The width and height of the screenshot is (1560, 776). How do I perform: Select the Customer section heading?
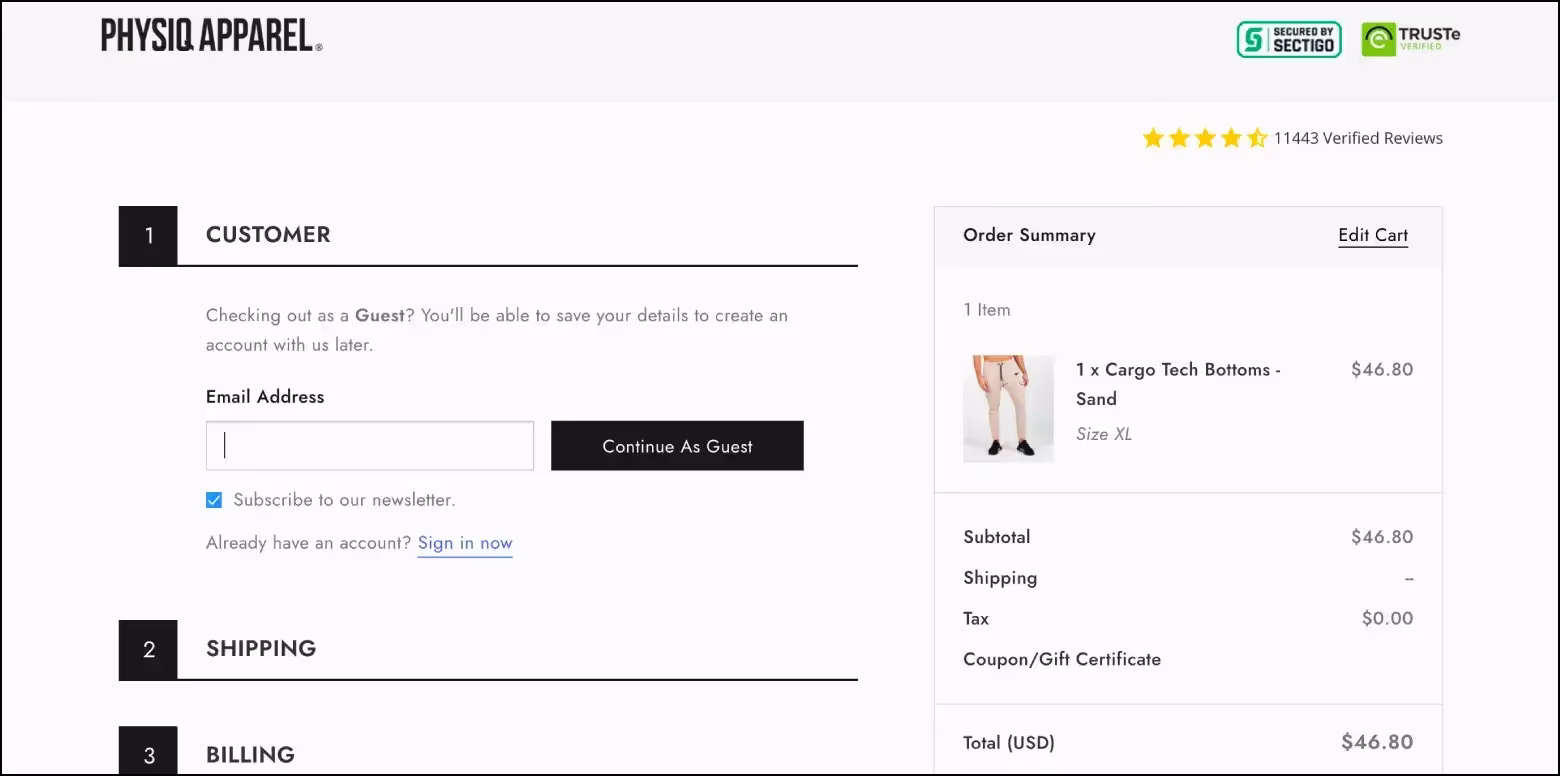(268, 234)
